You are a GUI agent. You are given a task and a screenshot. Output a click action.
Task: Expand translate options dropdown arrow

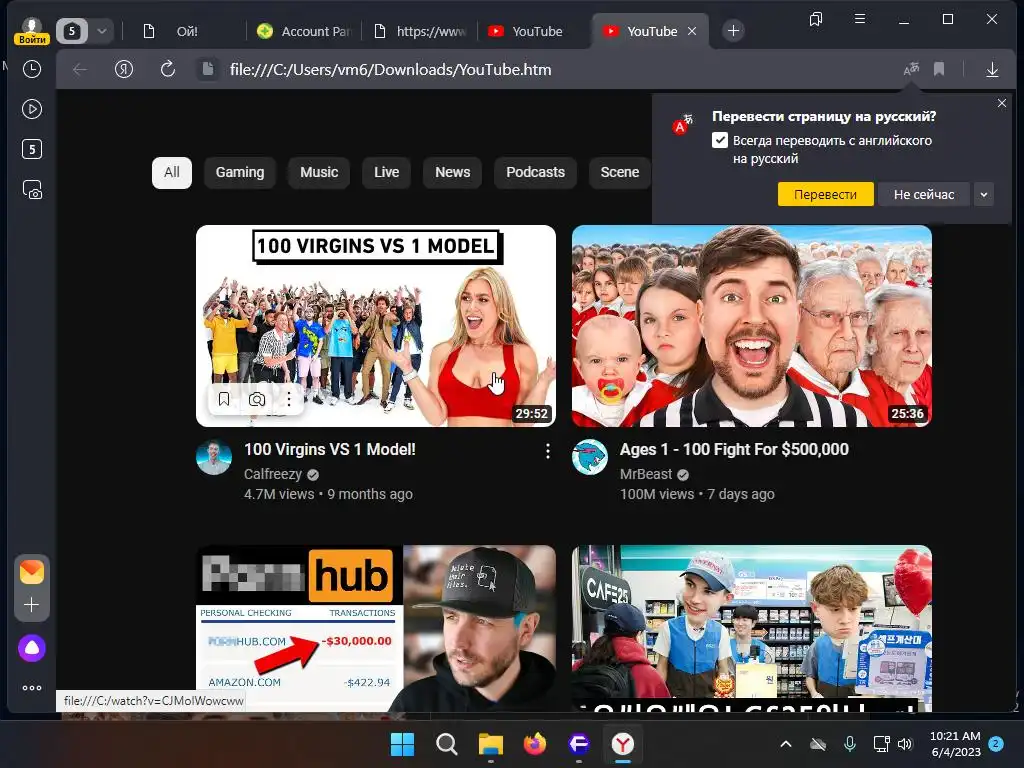pos(984,195)
